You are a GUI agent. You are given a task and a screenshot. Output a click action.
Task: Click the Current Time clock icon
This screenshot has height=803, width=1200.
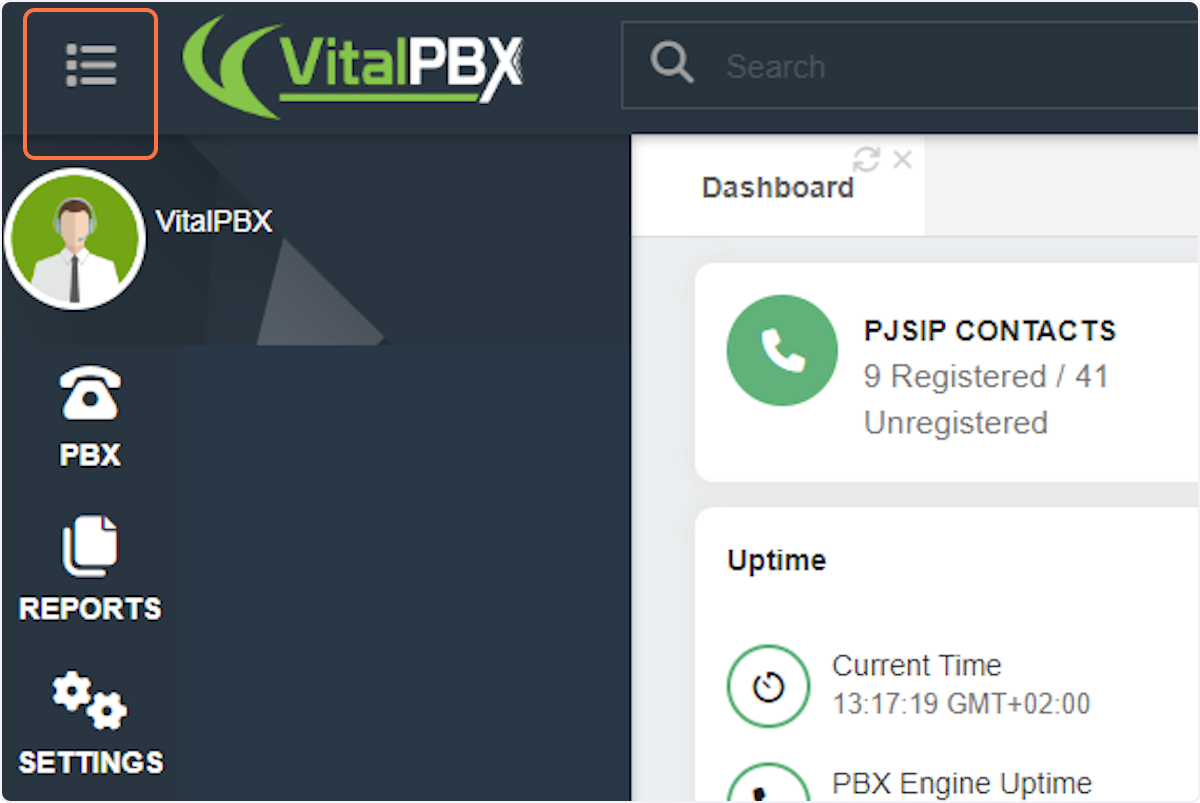(x=768, y=687)
